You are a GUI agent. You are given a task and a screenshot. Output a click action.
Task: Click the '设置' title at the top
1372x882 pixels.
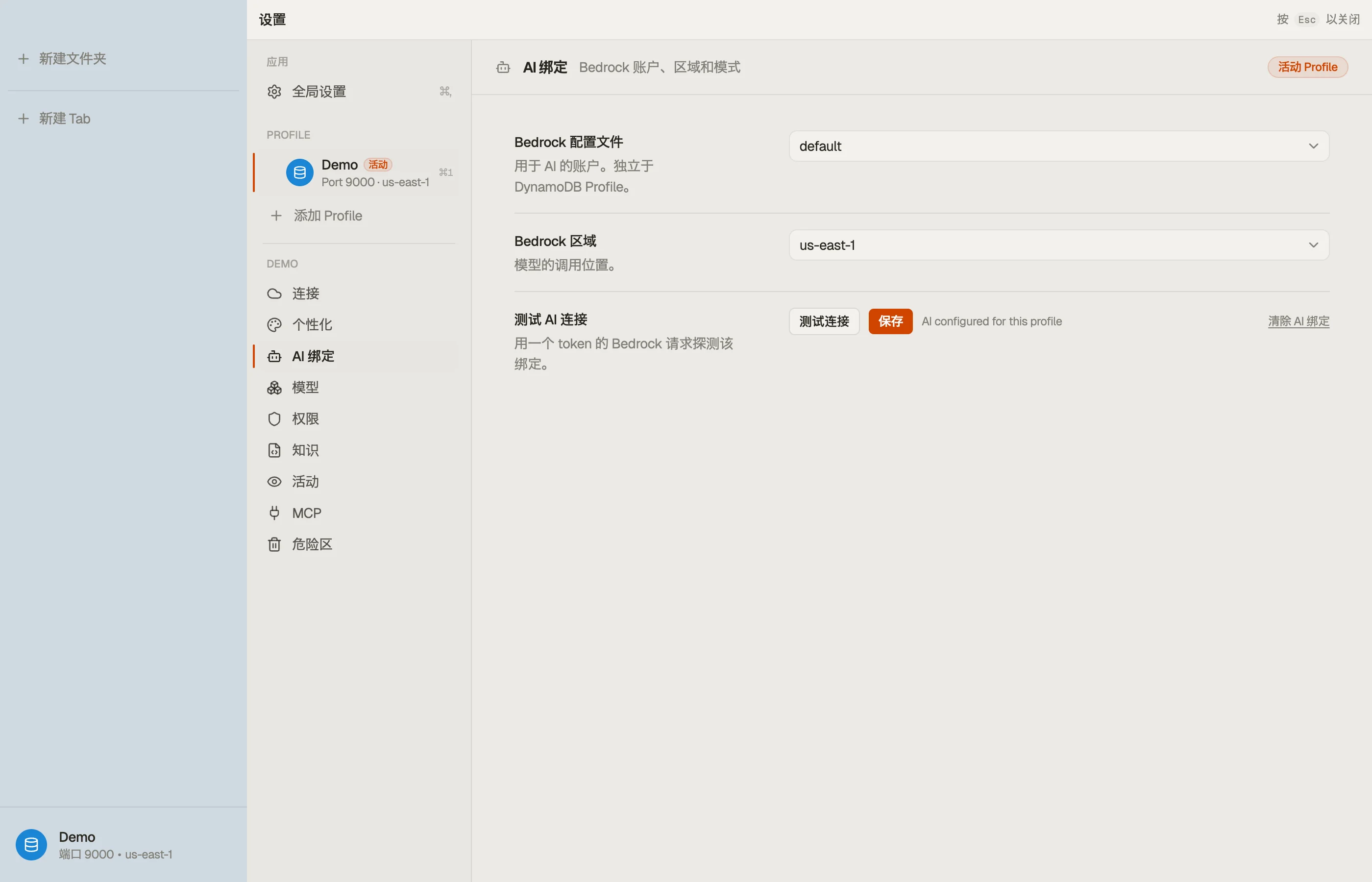[272, 20]
